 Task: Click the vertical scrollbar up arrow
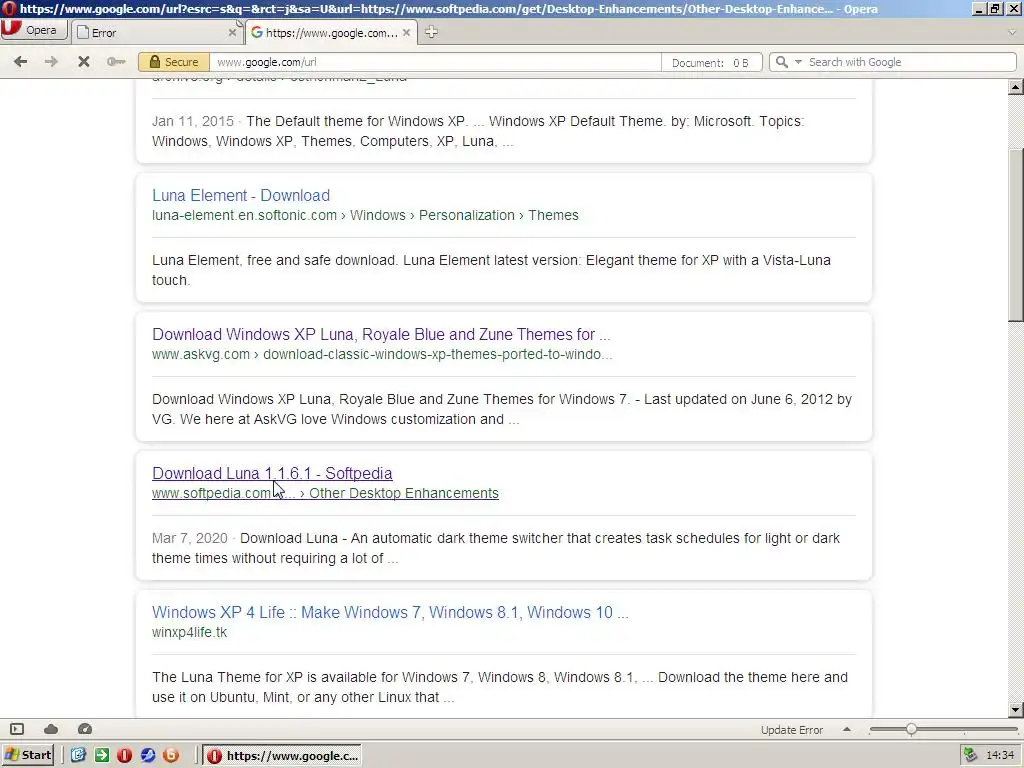(x=1016, y=87)
